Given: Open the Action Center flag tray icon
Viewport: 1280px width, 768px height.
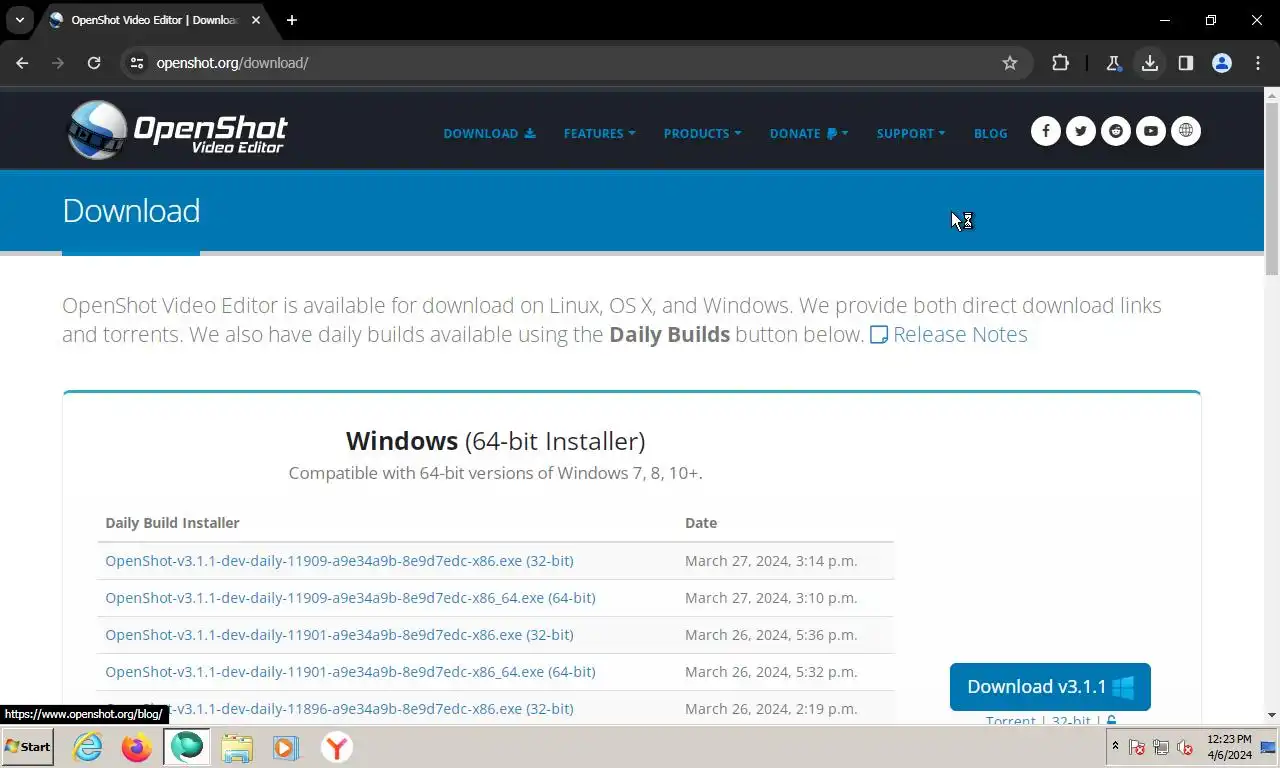Looking at the screenshot, I should pos(1137,747).
